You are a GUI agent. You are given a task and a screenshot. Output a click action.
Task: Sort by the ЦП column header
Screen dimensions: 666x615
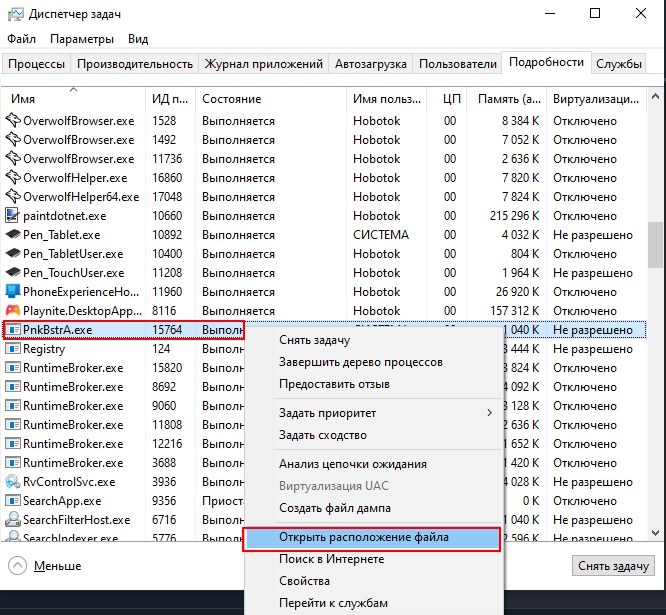(x=447, y=99)
